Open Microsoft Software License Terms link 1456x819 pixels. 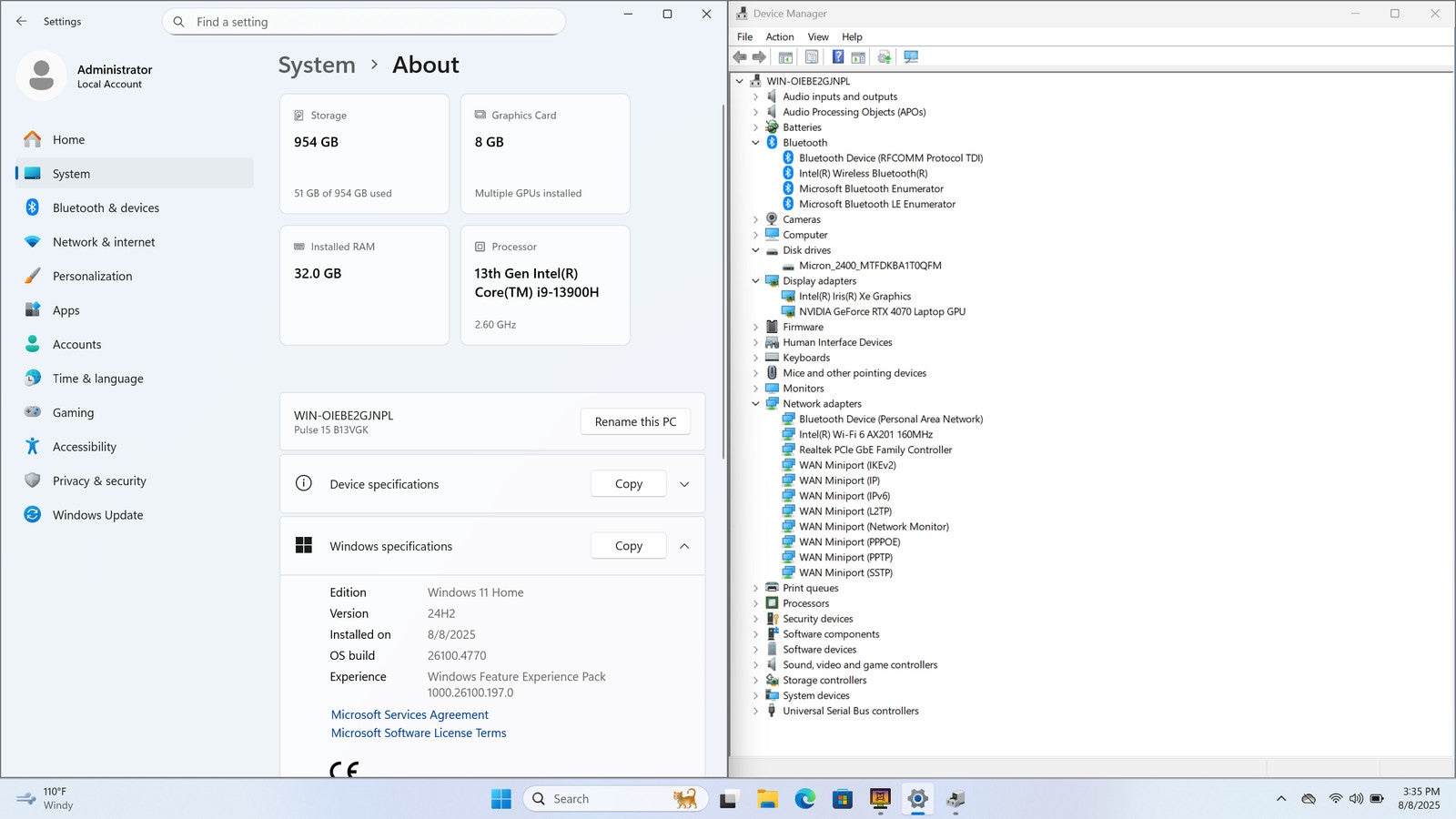click(419, 733)
